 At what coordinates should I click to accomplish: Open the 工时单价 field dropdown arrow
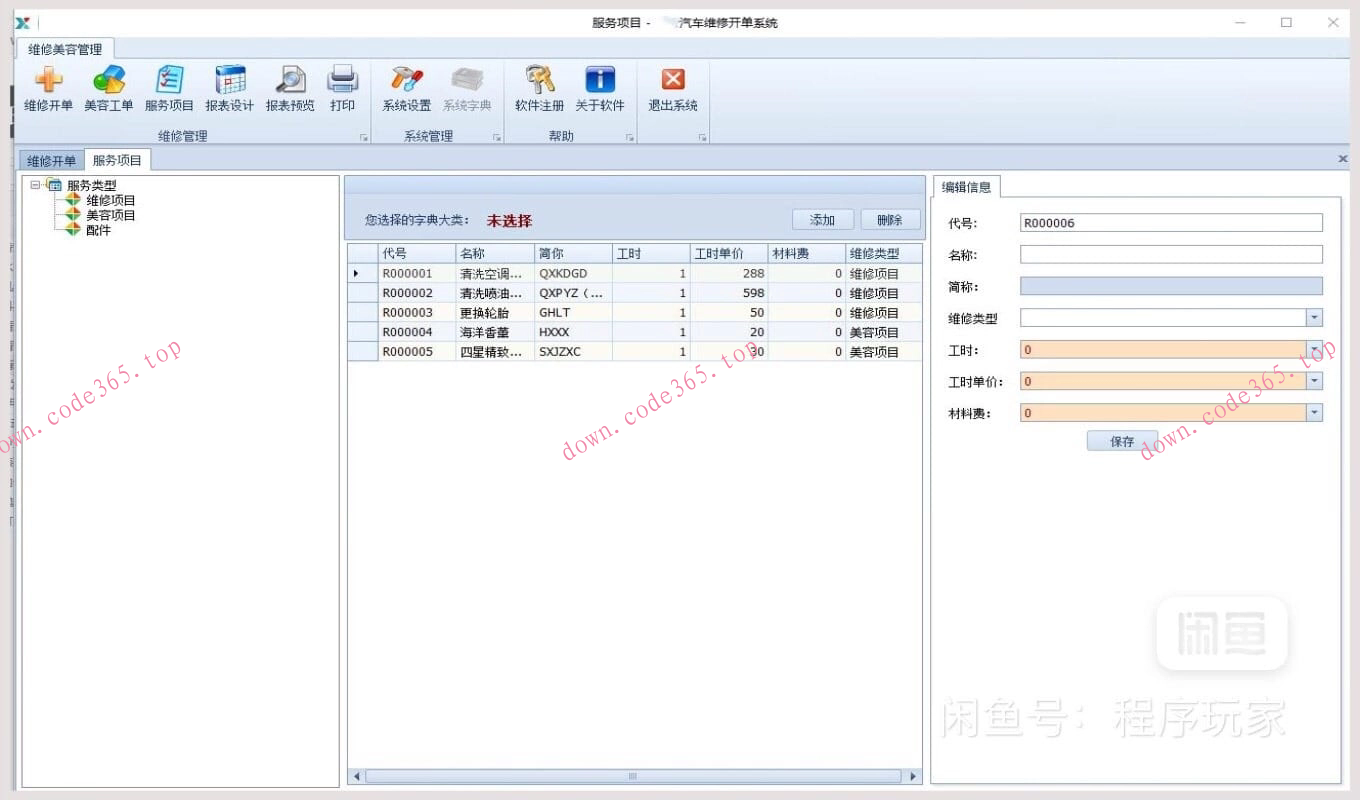[x=1314, y=381]
